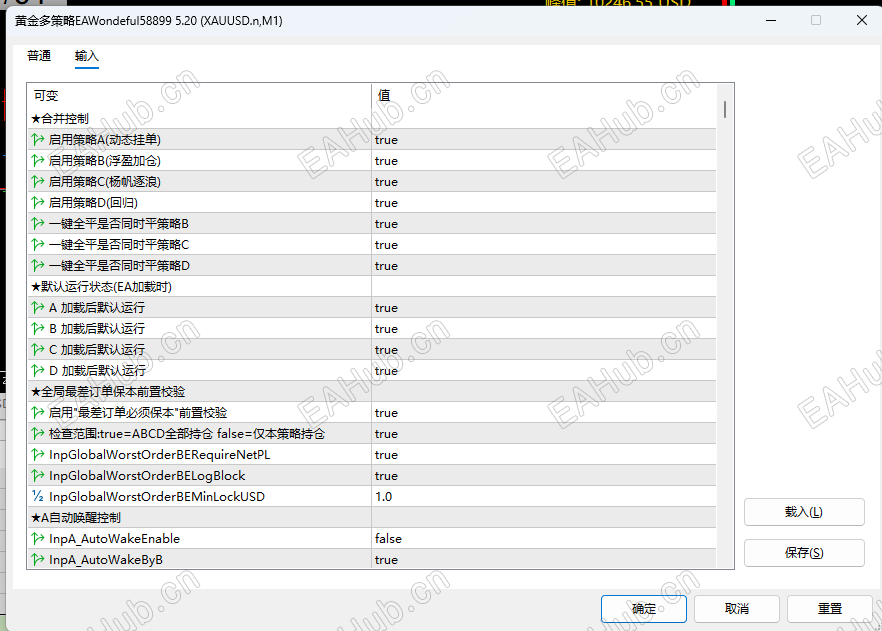Close the EA settings dialog window
Viewport: 882px width, 631px height.
pyautogui.click(x=861, y=20)
